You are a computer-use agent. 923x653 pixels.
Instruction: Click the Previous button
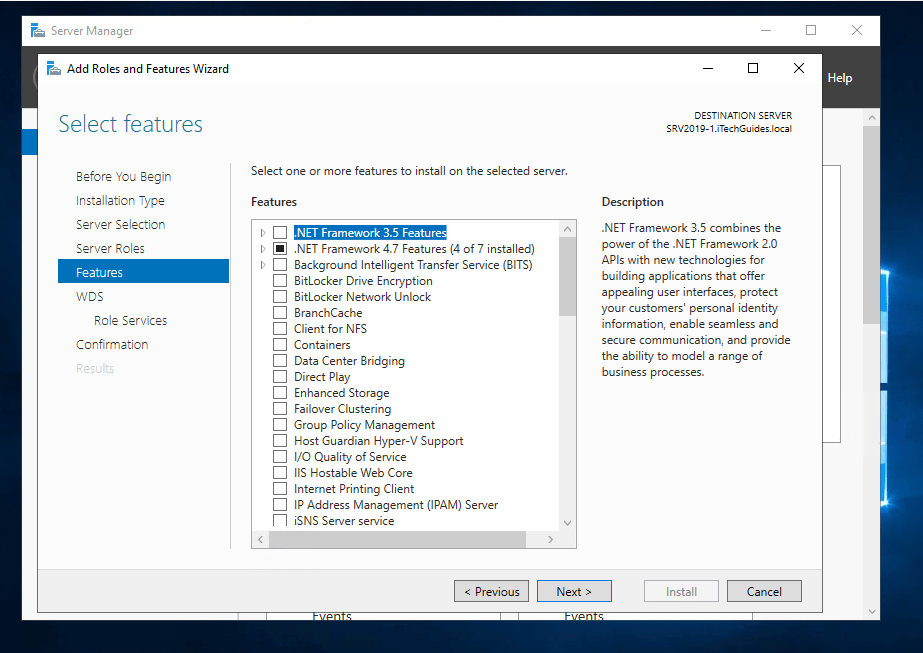492,591
